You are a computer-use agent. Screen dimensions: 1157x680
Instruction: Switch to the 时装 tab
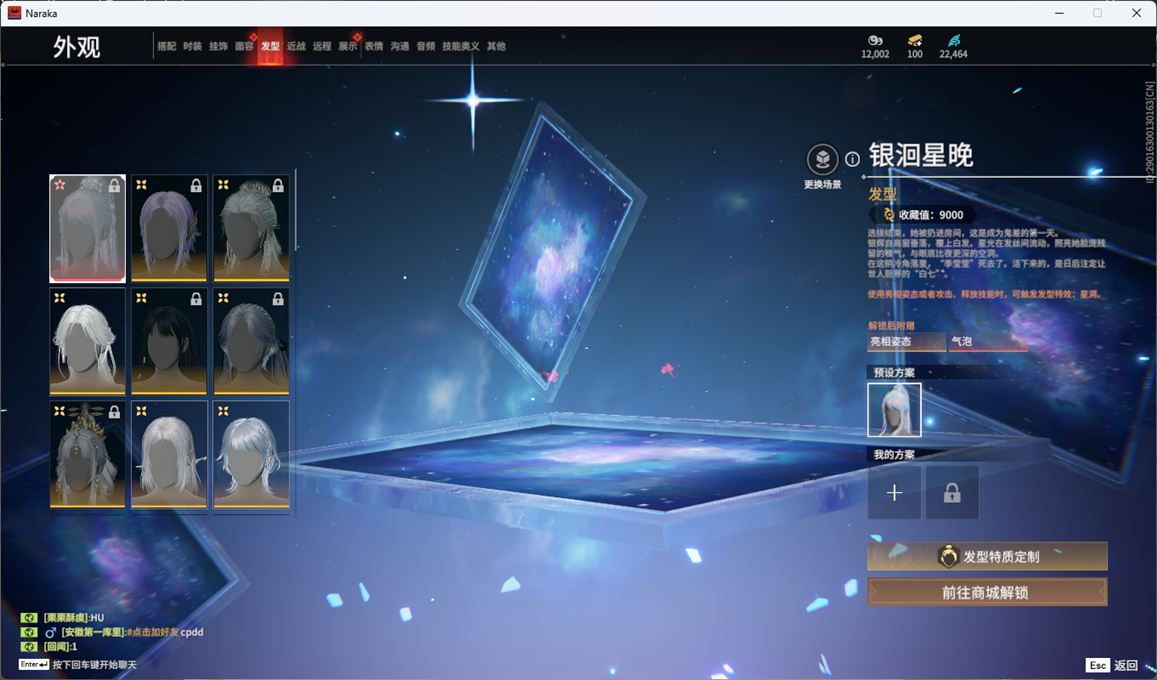click(x=192, y=46)
